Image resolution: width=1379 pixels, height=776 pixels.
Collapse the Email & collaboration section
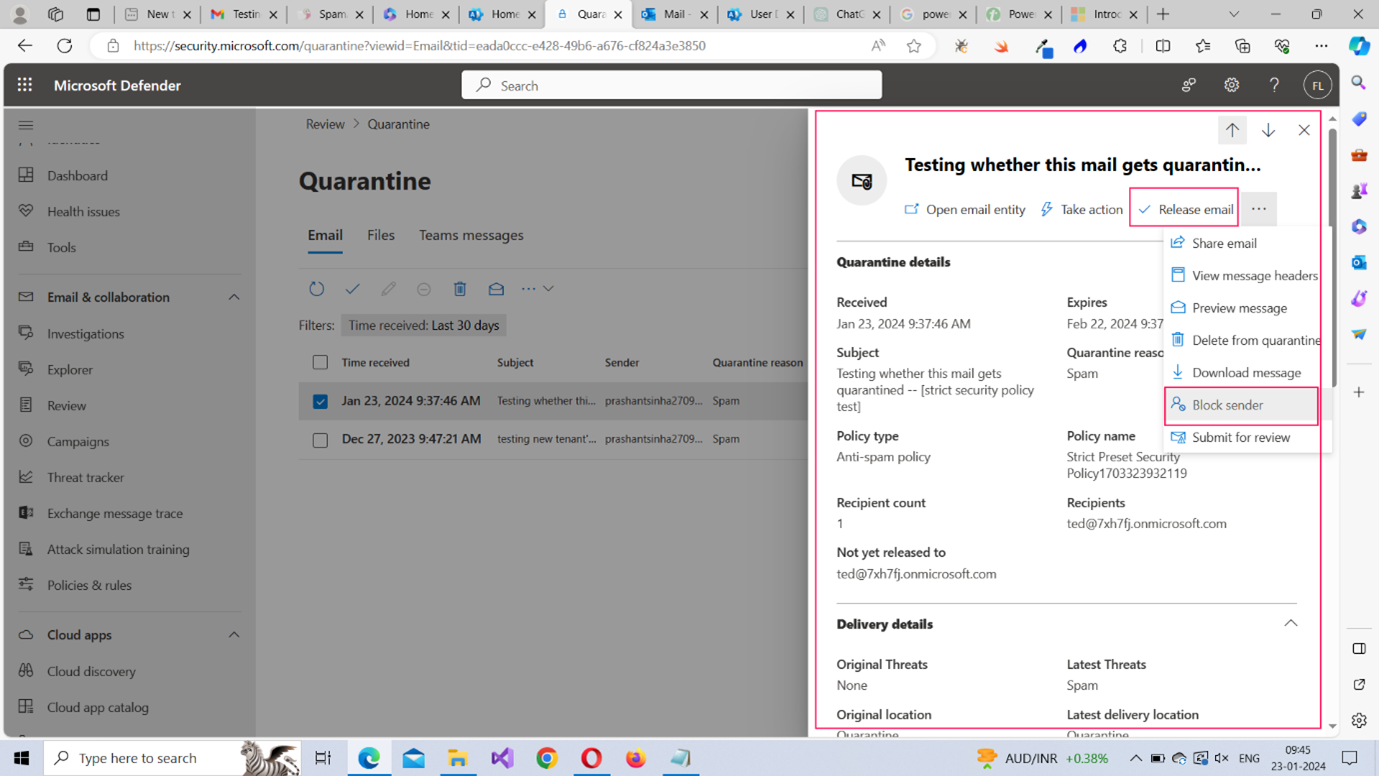point(234,297)
